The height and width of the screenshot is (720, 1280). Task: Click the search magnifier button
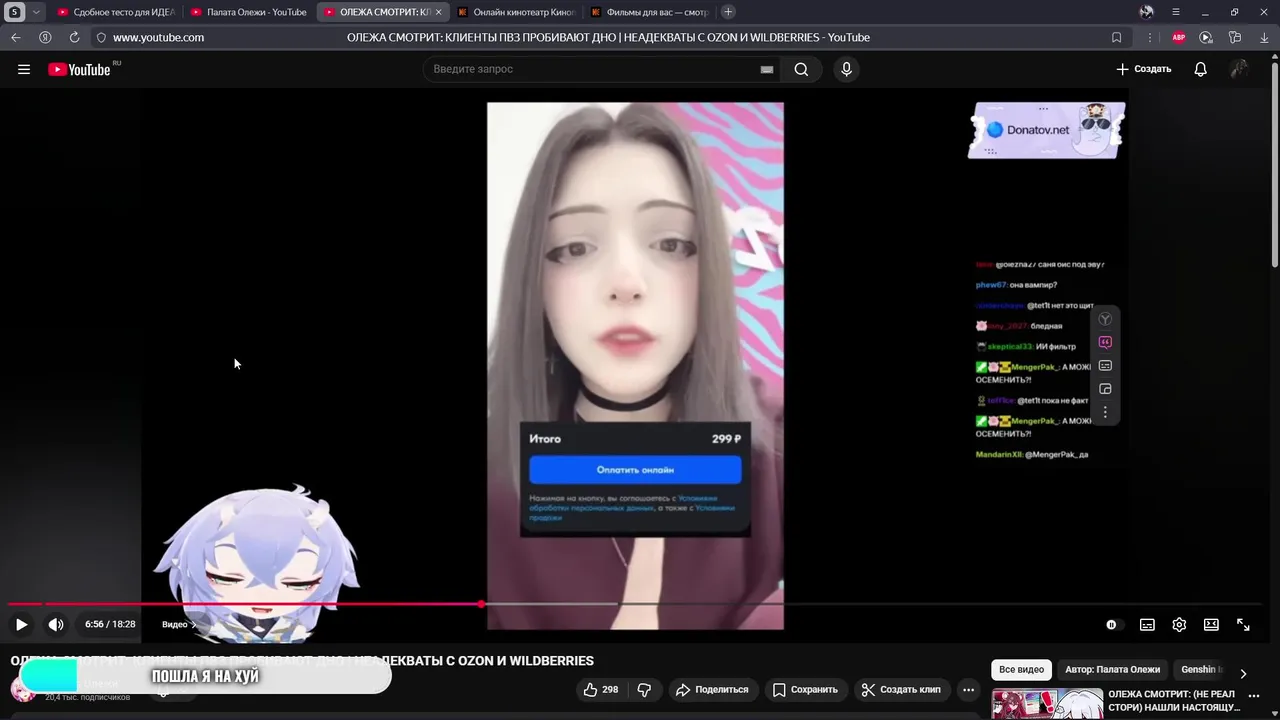801,69
